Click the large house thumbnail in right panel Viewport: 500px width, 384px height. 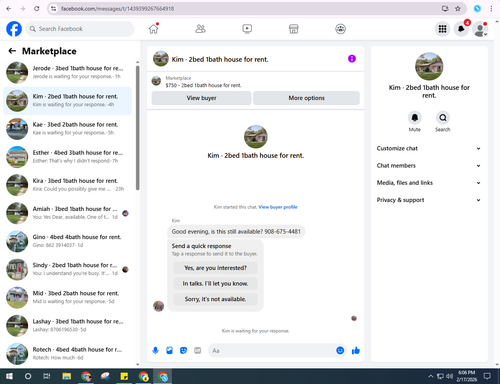click(x=429, y=66)
